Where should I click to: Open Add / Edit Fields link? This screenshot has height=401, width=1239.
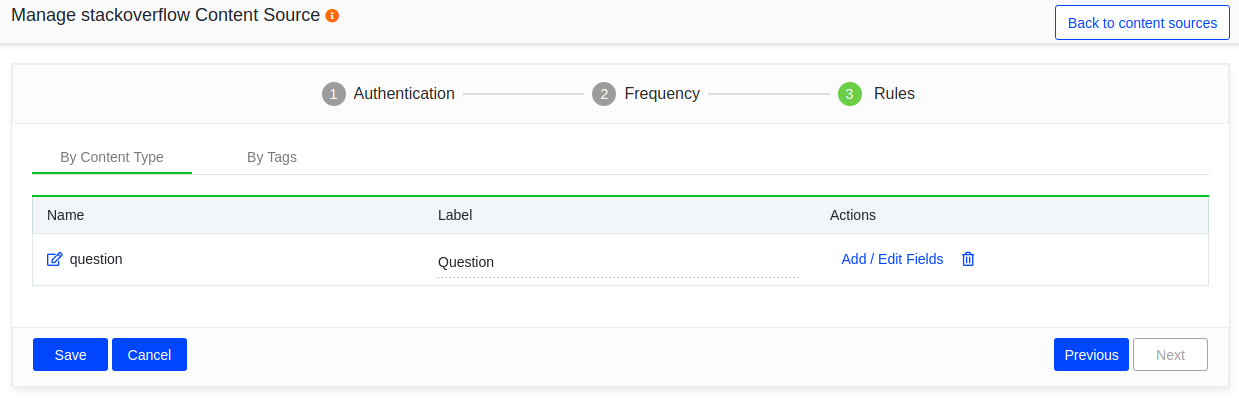[x=892, y=259]
